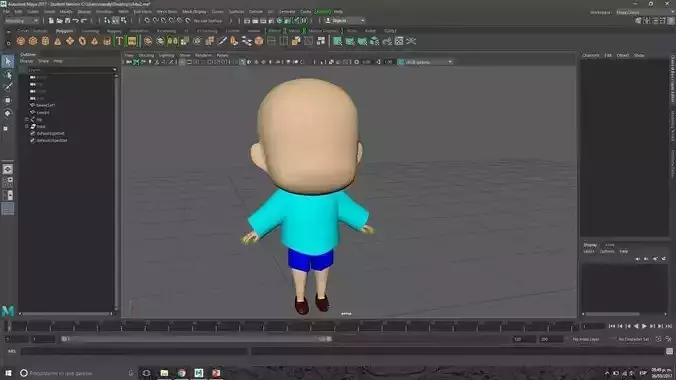Toggle select by component type mode
Screen dimensions: 676x380
(x=124, y=21)
